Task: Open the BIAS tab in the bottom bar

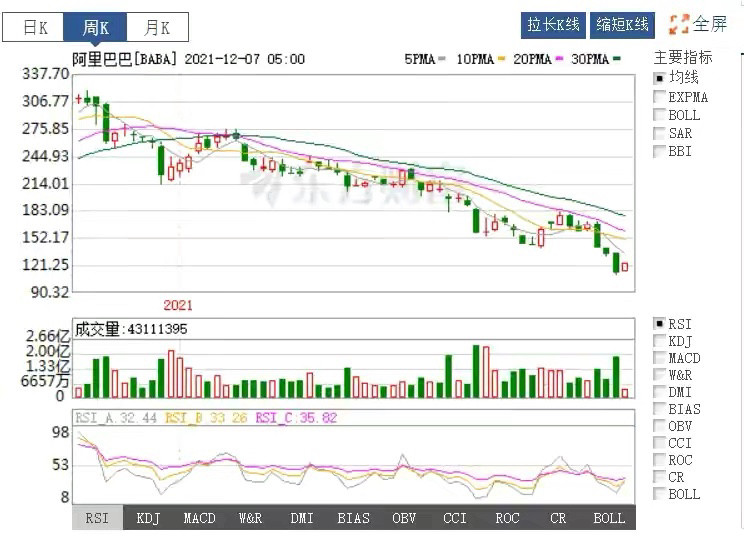Action: (353, 518)
